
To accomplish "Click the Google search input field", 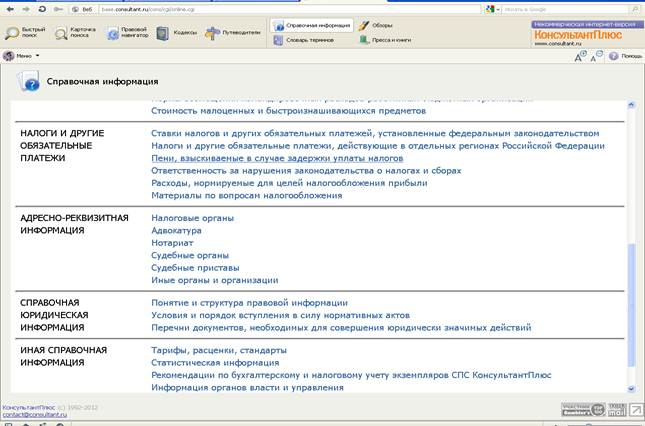I will point(564,9).
